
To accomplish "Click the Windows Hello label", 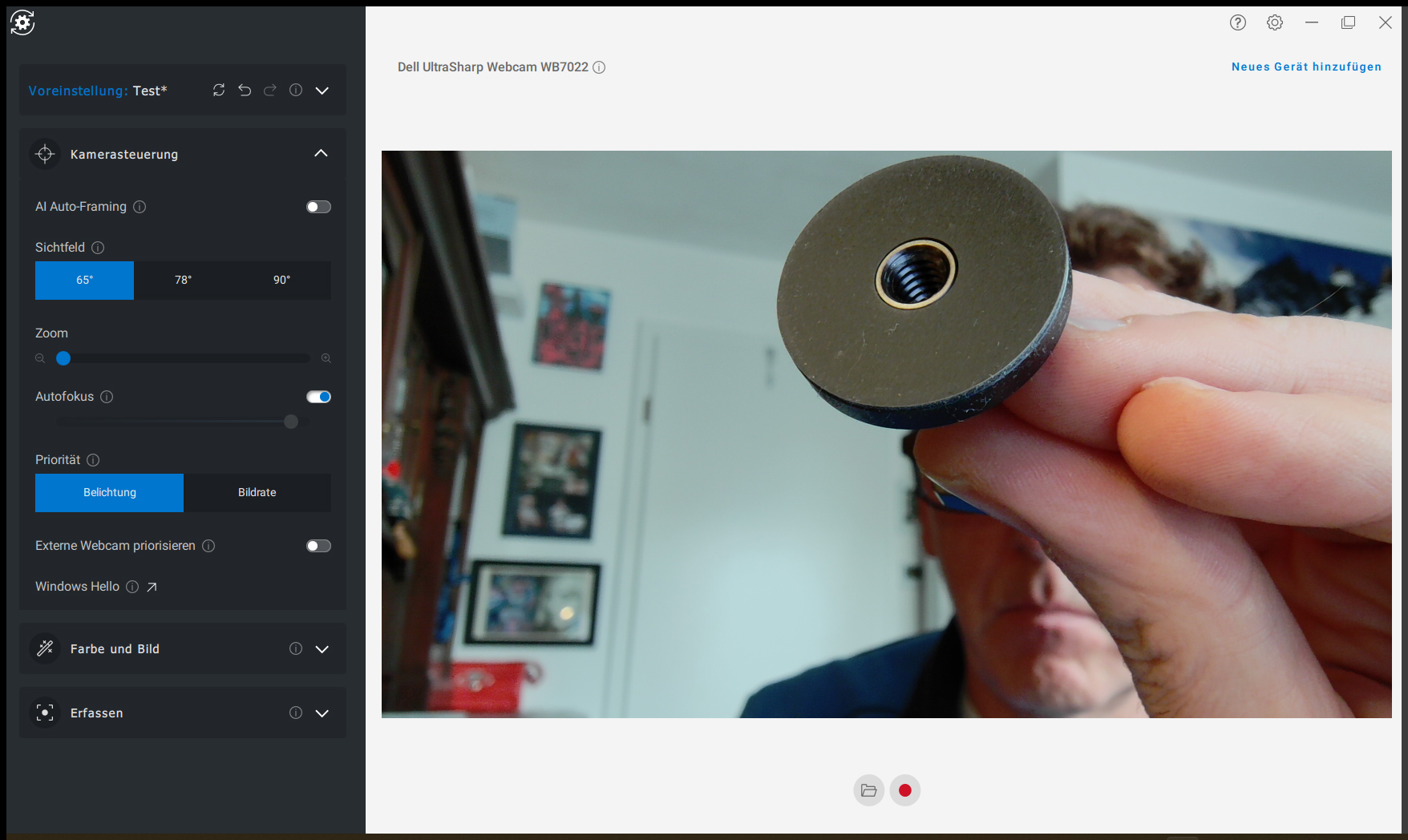I will pos(77,587).
